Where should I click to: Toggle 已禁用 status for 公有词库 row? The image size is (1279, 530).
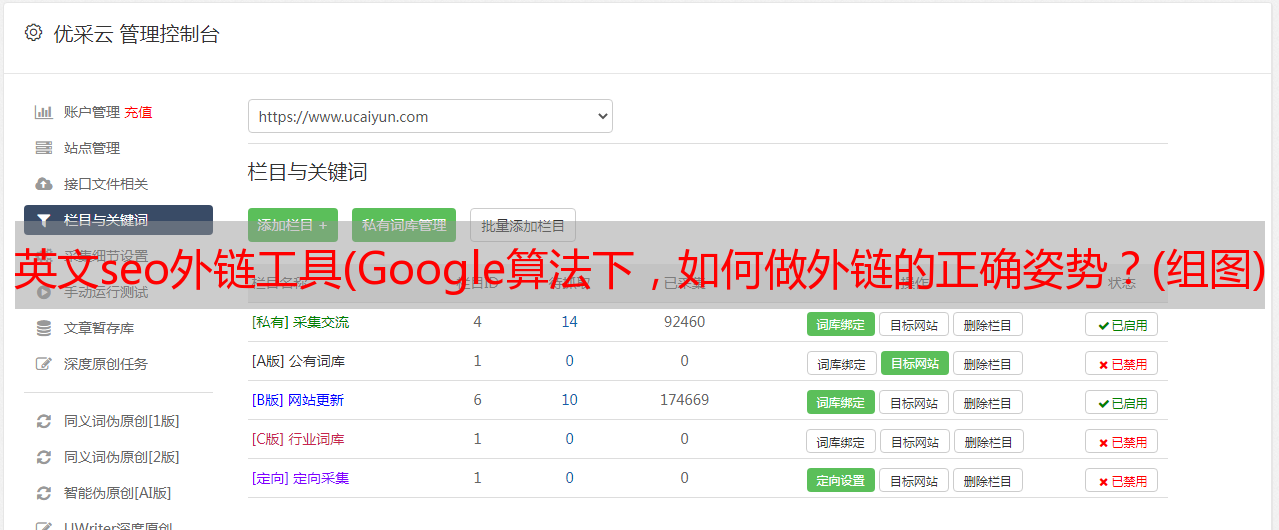tap(1122, 363)
